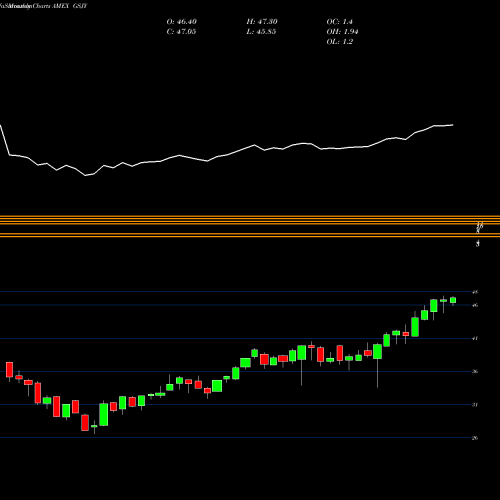The width and height of the screenshot is (500, 500).
Task: Click the 41 price axis label
Action: pos(475,338)
